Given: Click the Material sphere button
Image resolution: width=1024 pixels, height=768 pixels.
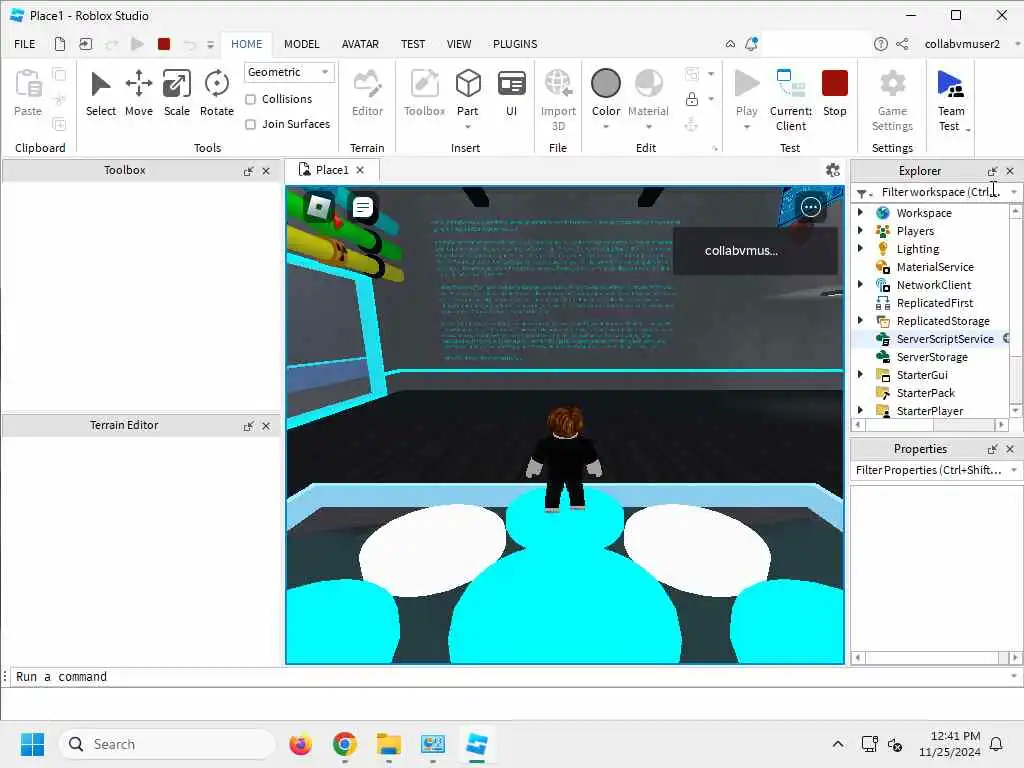Looking at the screenshot, I should click(x=648, y=84).
